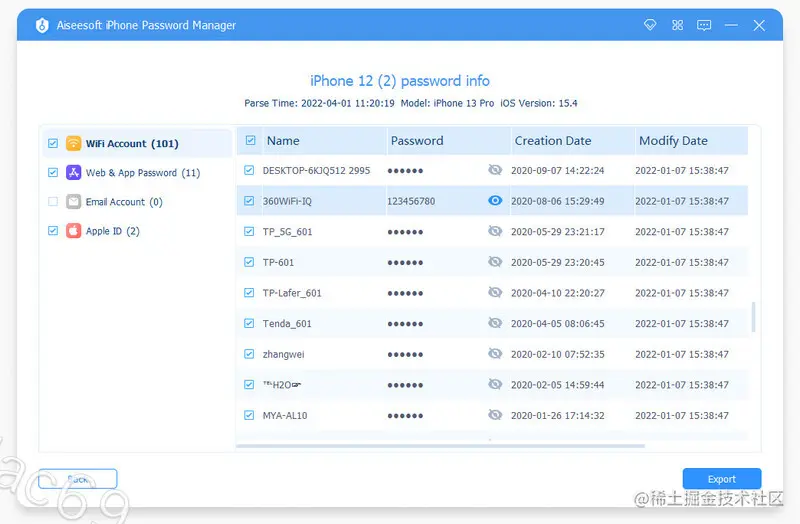Select the DESKTOP-6KJQ512 2995 network name

316,170
